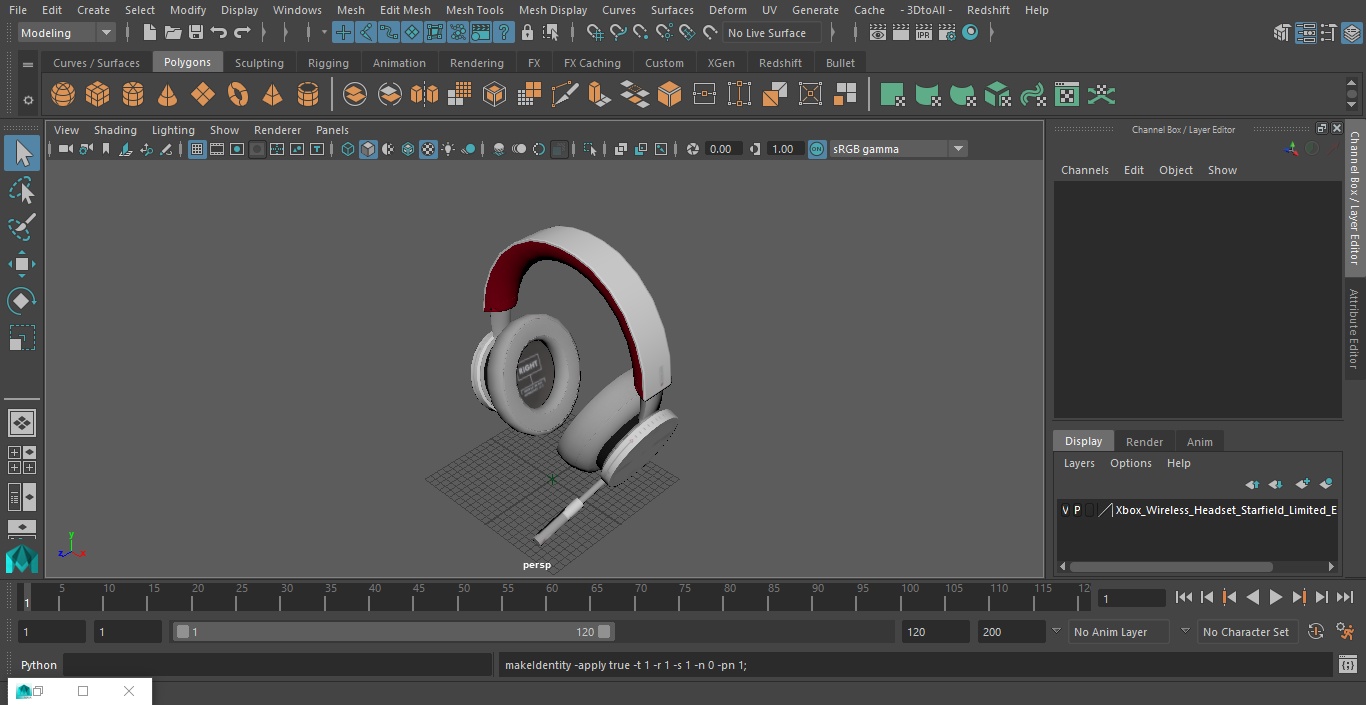Toggle snap to curves in the status line
1366x705 pixels.
(x=618, y=33)
